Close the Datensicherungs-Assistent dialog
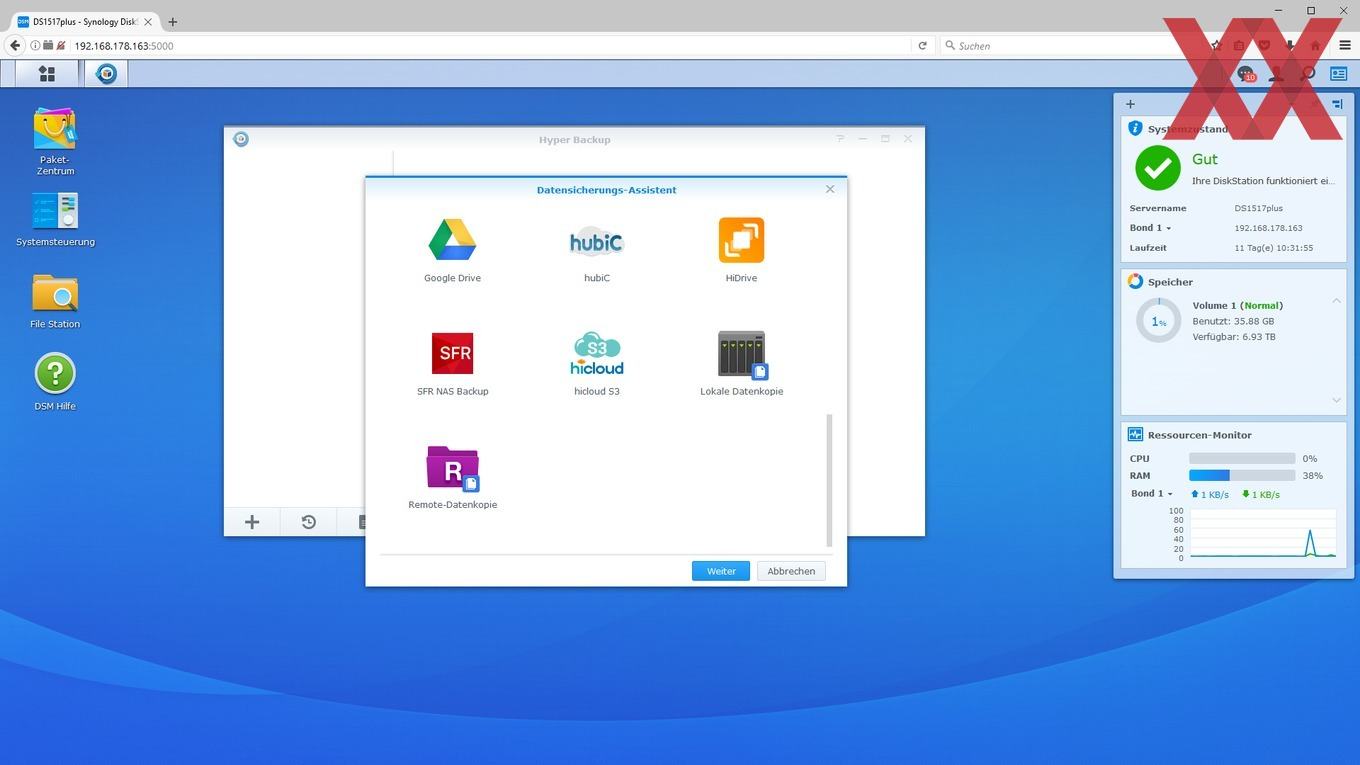 [x=830, y=189]
